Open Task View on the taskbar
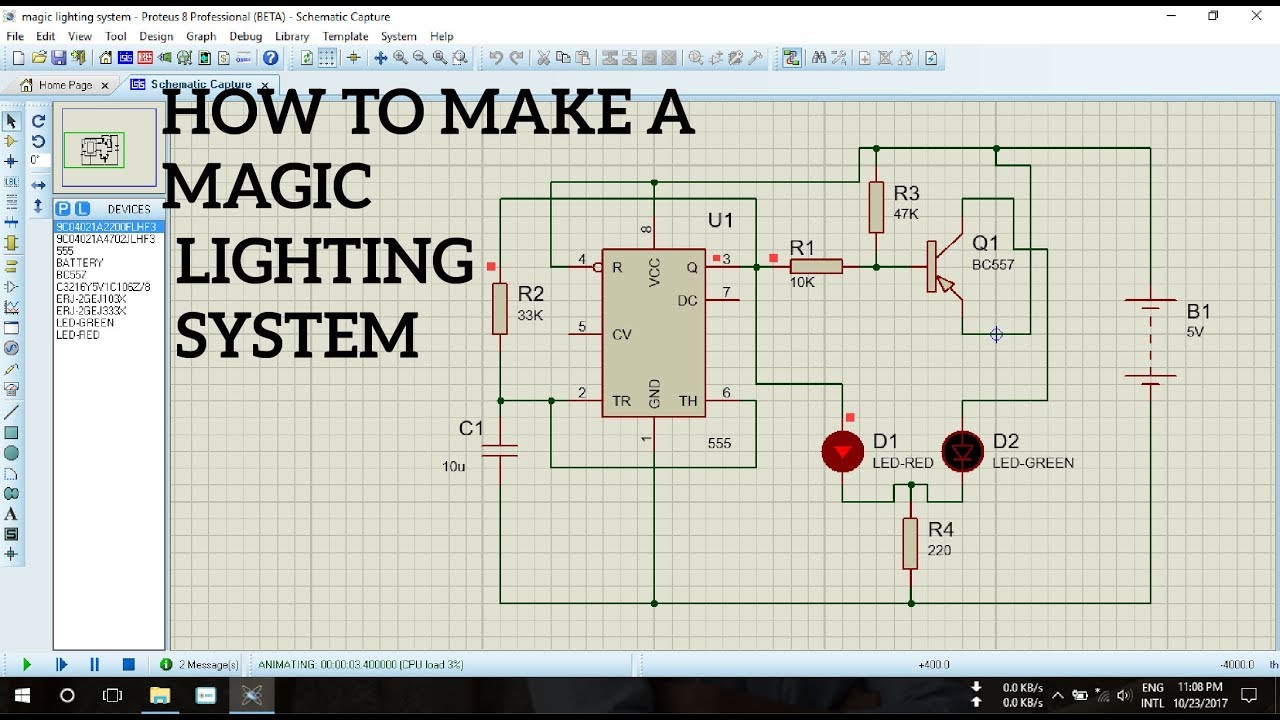 (x=113, y=696)
